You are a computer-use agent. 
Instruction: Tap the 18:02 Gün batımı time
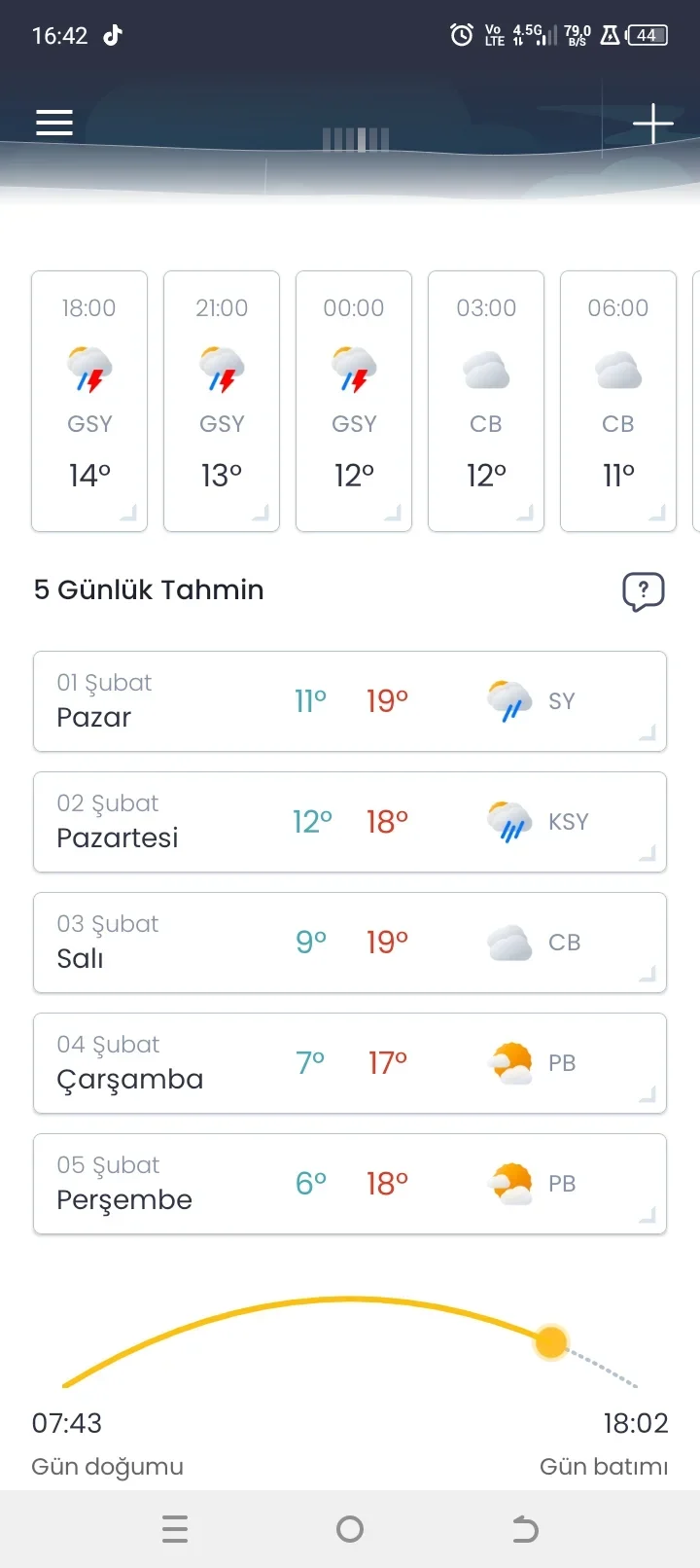coord(635,1424)
